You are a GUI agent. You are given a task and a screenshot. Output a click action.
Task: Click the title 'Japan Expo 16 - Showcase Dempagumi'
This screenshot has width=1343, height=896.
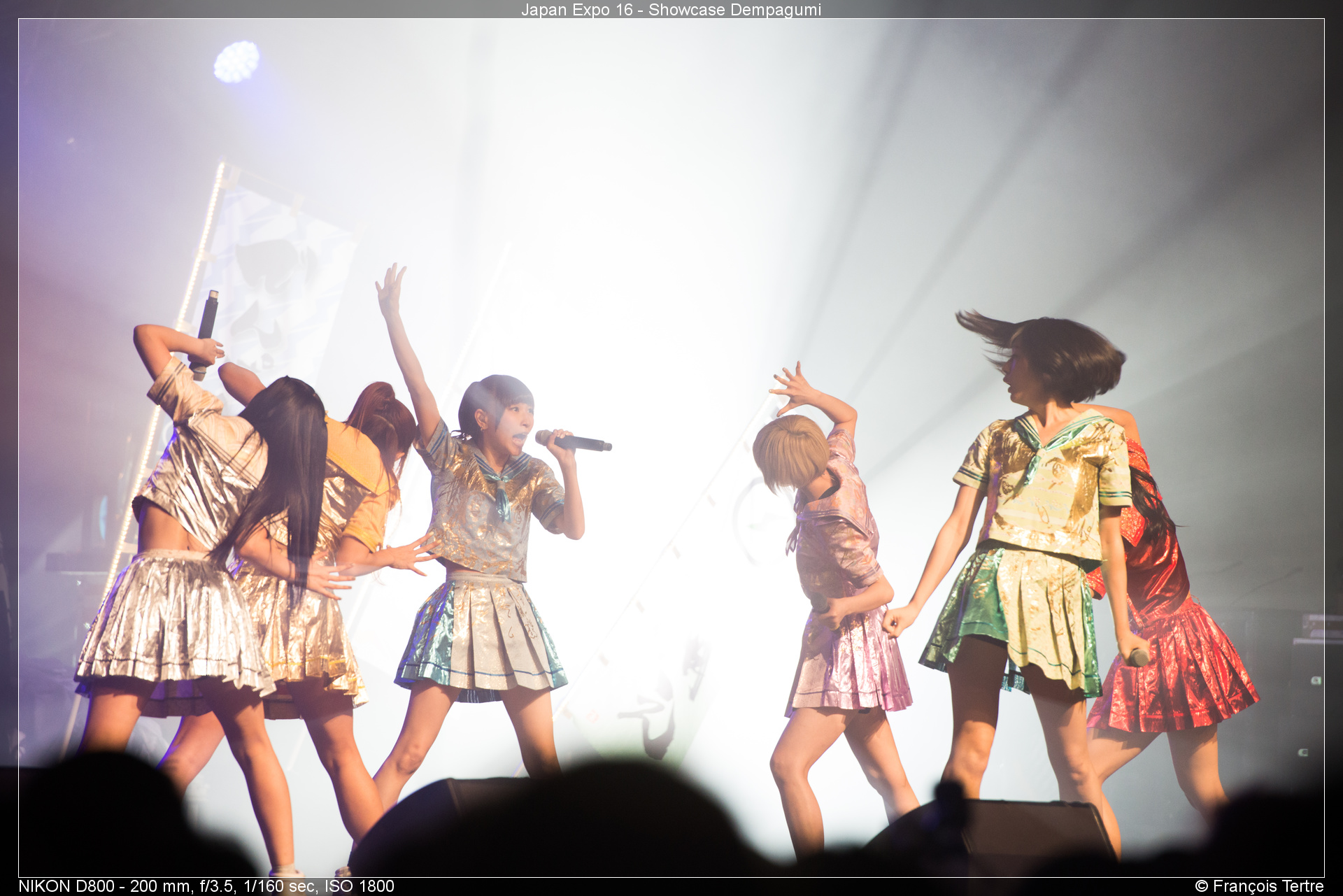(671, 10)
